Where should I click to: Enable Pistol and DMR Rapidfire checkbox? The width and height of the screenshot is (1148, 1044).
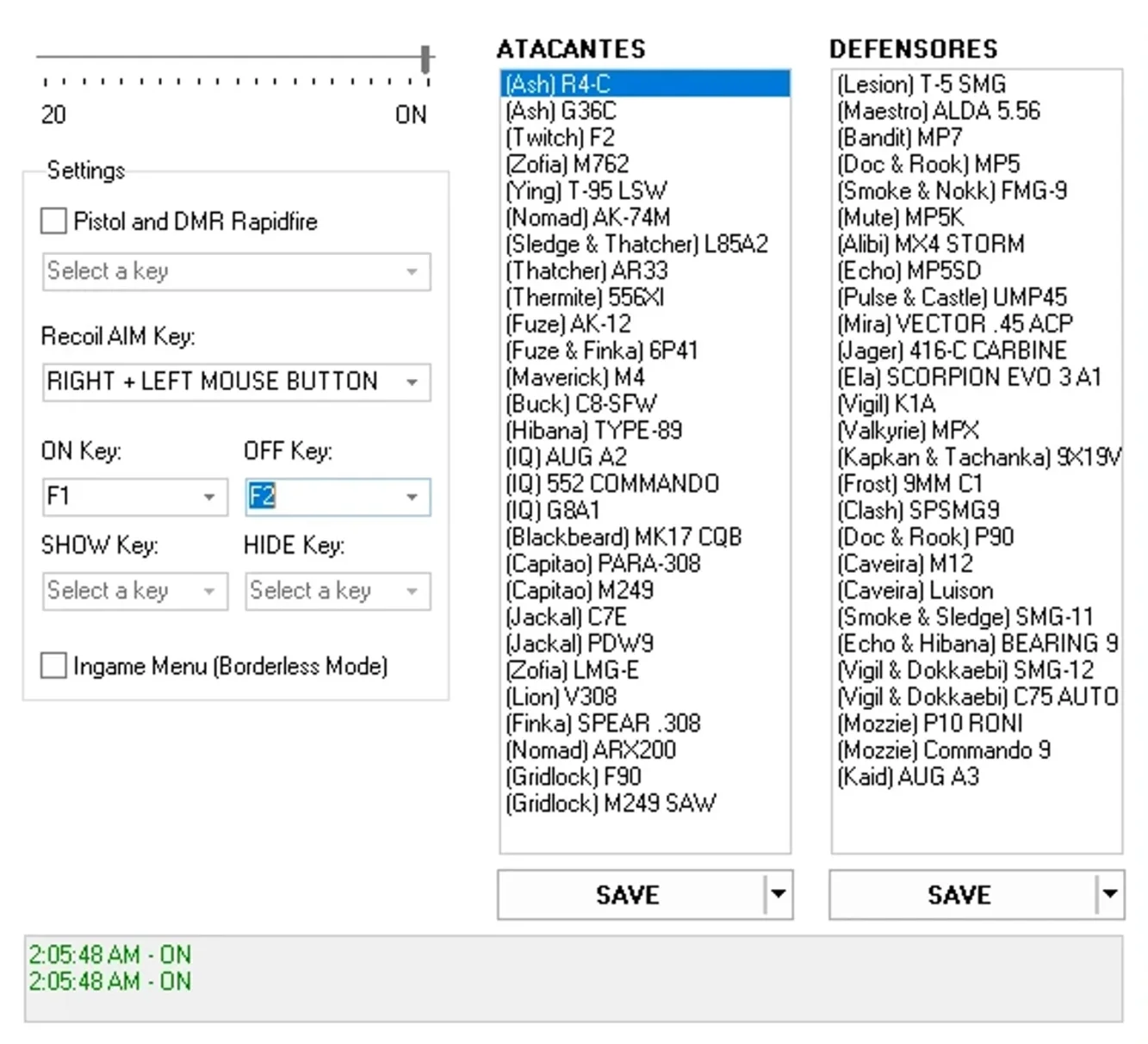53,221
